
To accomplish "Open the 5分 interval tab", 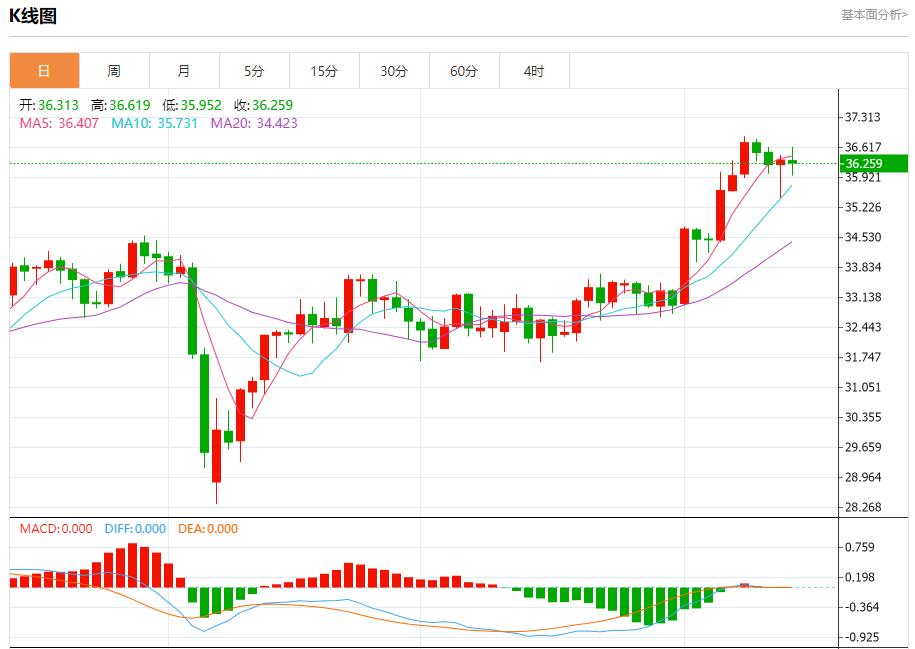I will tap(254, 71).
